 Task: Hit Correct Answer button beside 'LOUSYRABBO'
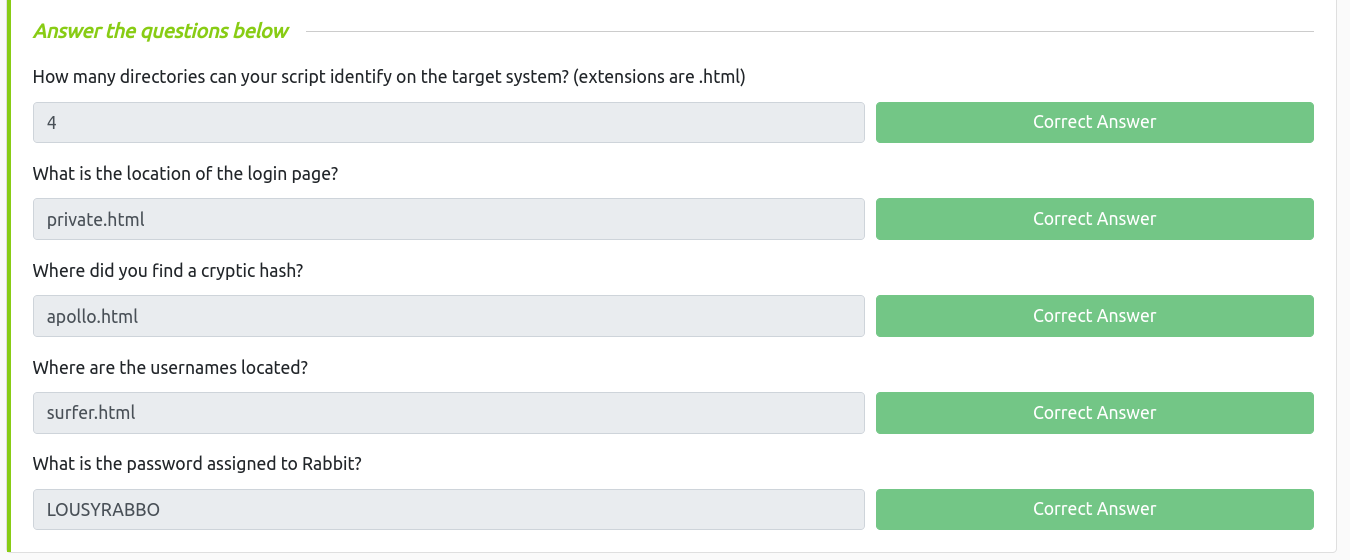point(1094,509)
